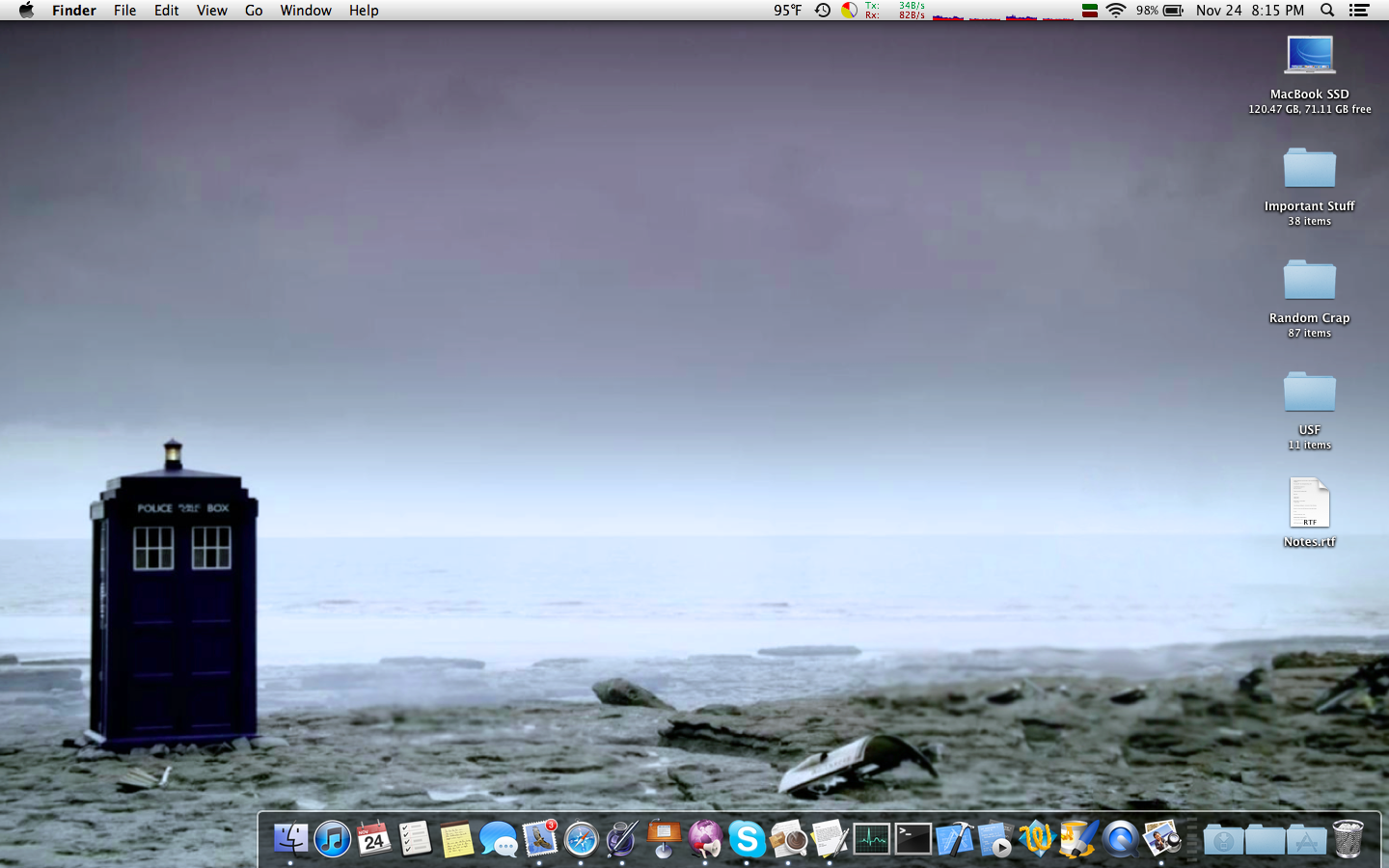Launch the code document play-button app

click(x=995, y=838)
